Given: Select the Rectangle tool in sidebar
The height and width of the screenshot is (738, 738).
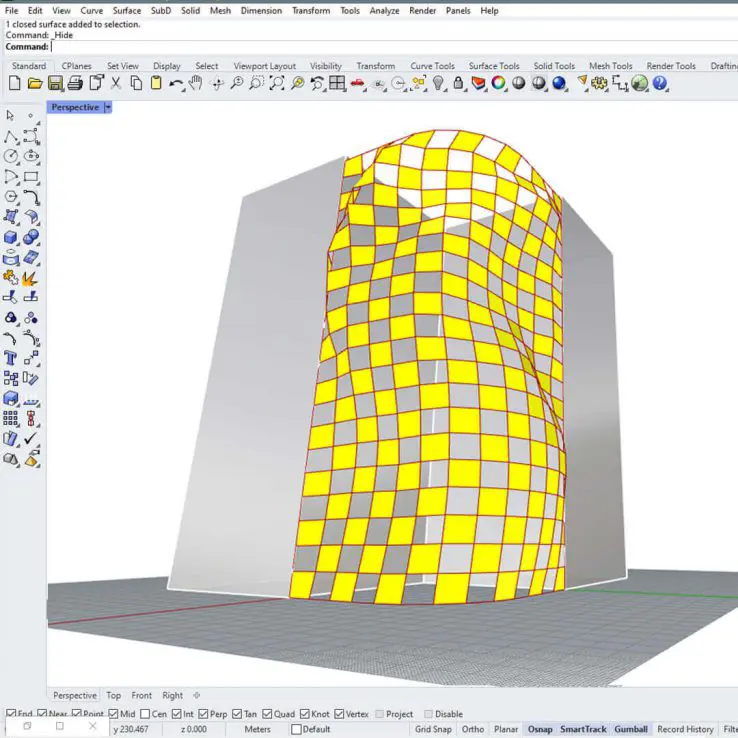Looking at the screenshot, I should [32, 177].
